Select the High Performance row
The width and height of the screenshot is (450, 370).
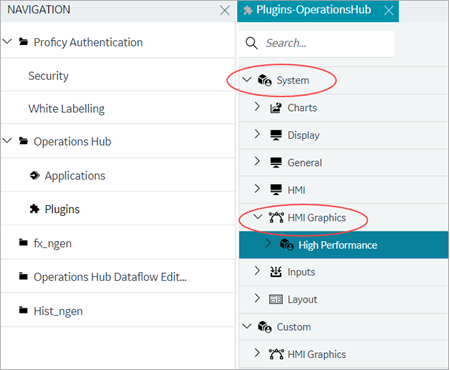click(x=344, y=245)
